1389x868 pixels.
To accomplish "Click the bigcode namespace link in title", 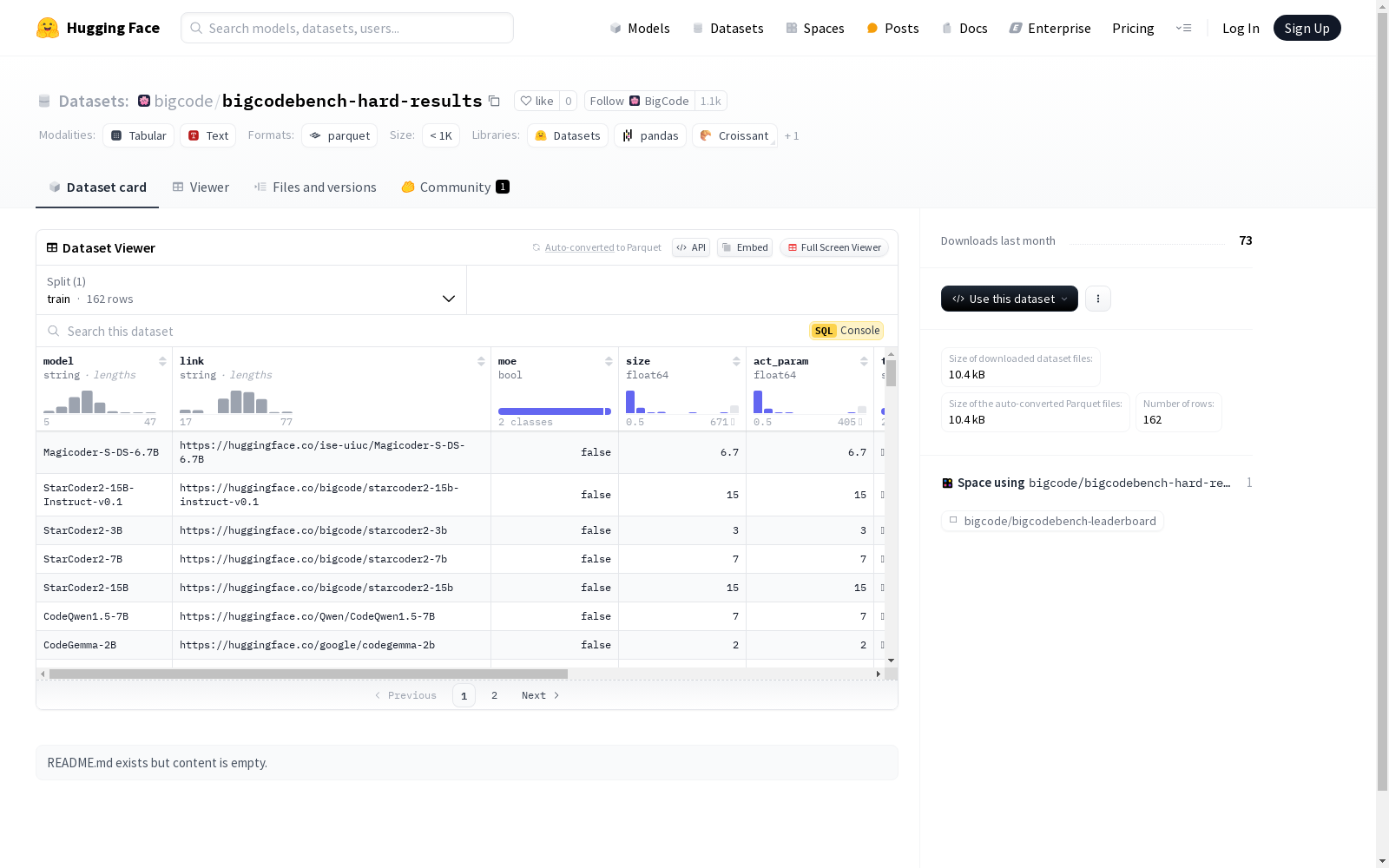I will click(x=183, y=101).
